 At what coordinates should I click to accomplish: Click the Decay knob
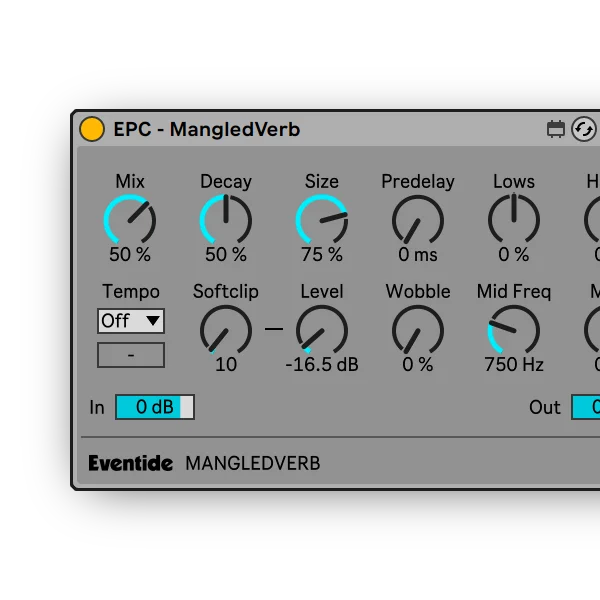click(x=226, y=219)
